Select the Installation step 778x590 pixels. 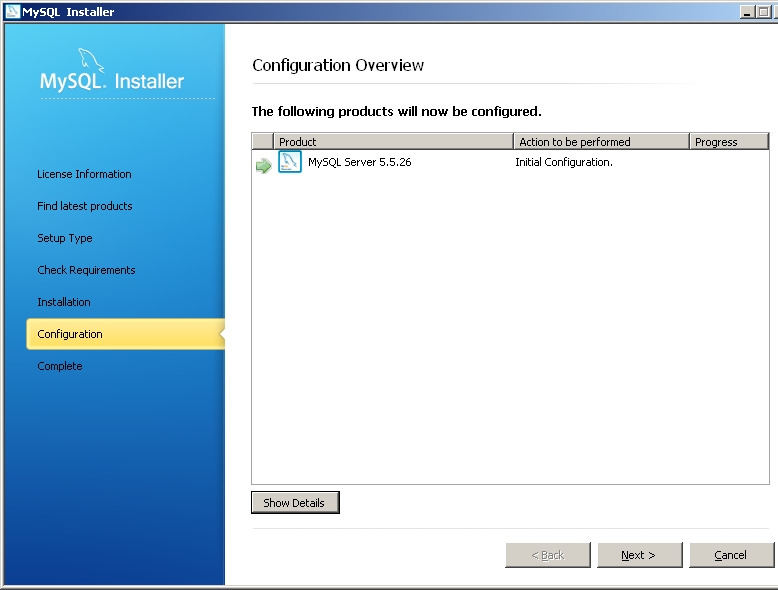click(64, 302)
